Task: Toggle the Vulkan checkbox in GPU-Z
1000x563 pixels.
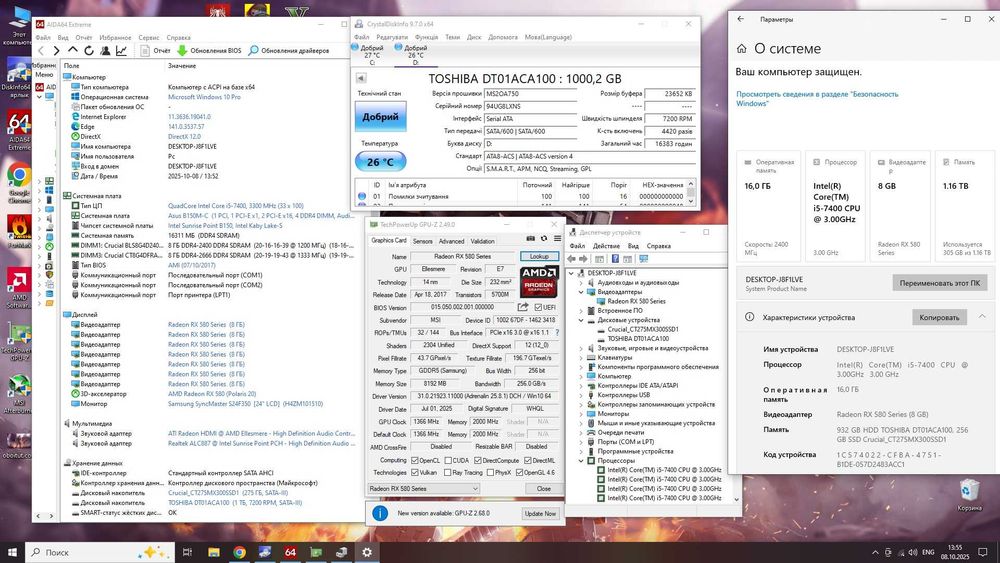Action: click(x=415, y=472)
